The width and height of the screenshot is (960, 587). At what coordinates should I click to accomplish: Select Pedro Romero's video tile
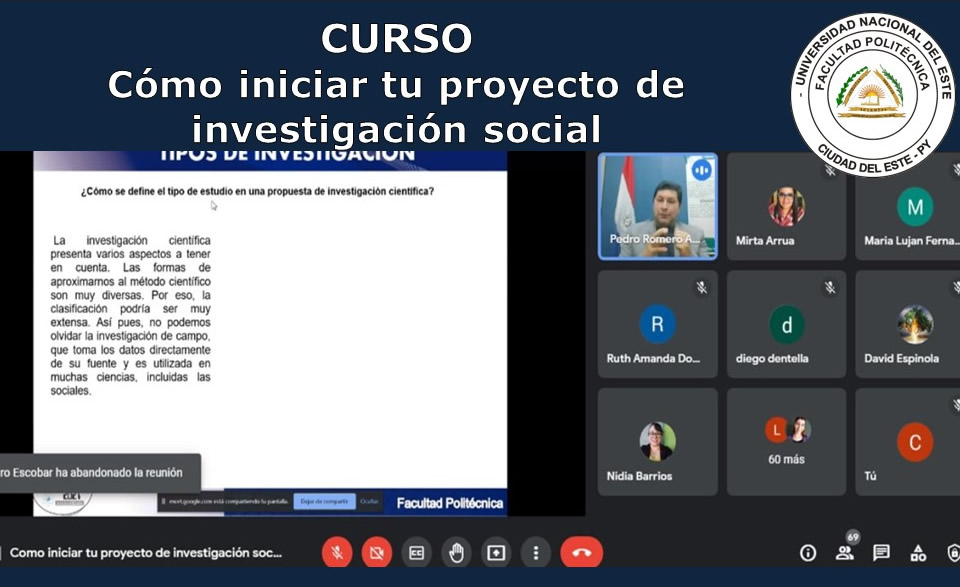657,206
